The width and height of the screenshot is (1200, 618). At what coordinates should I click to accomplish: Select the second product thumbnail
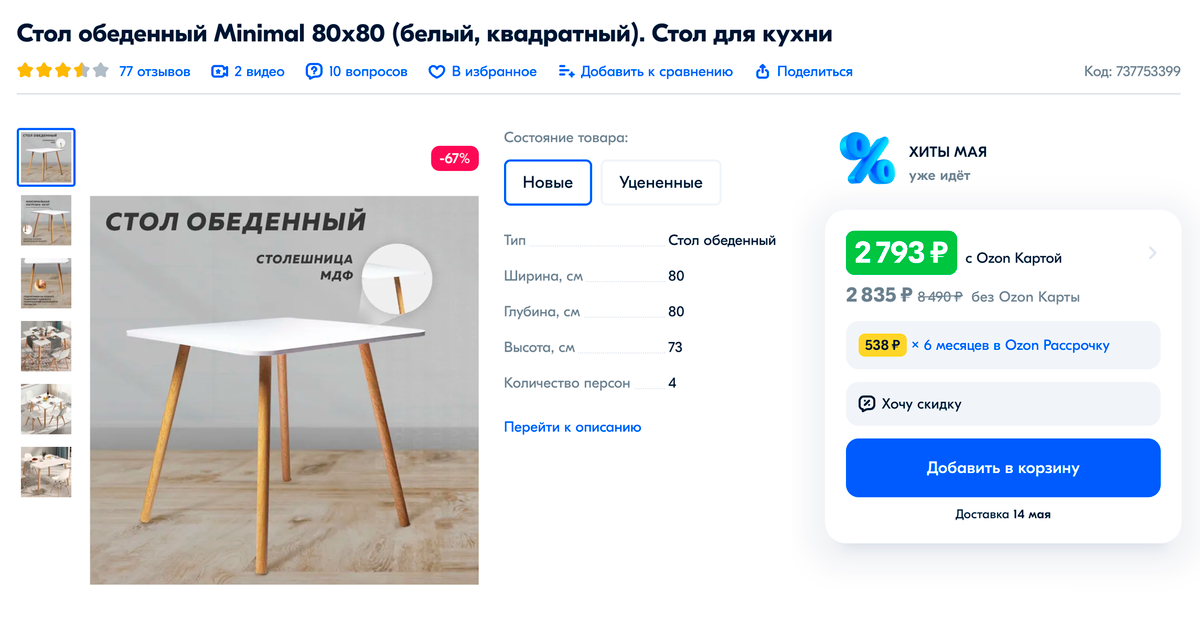[46, 220]
